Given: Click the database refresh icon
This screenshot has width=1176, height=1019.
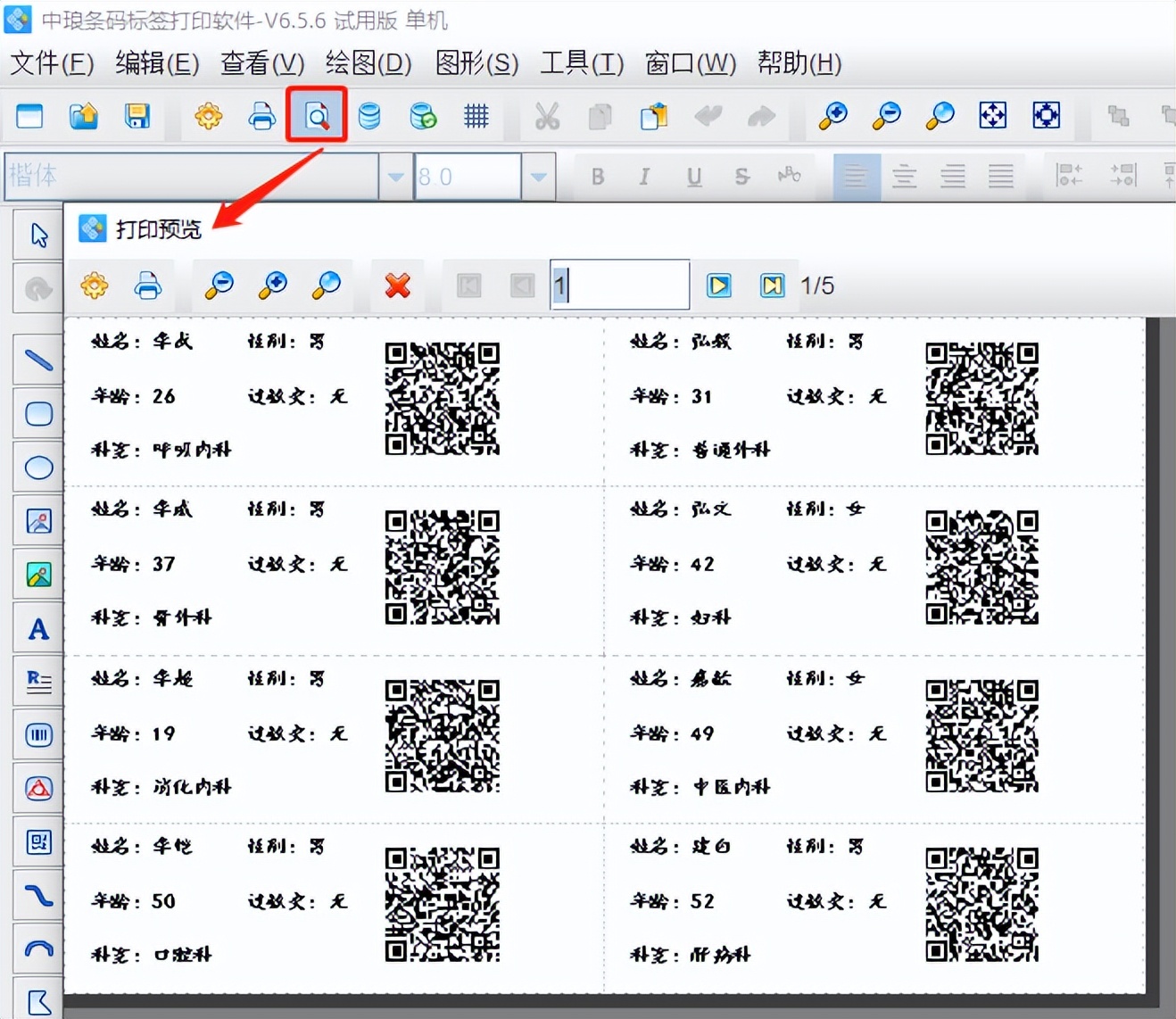Looking at the screenshot, I should click(x=423, y=116).
